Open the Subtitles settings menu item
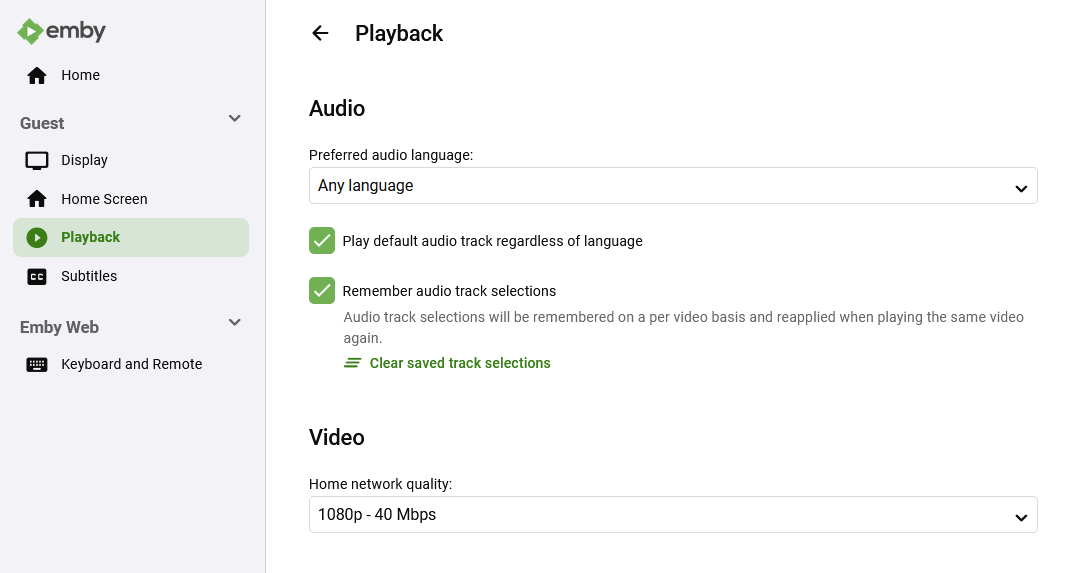The height and width of the screenshot is (573, 1091). click(89, 277)
